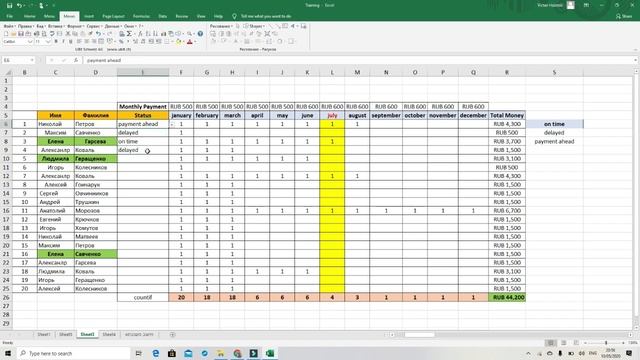Viewport: 640px width, 360px height.
Task: Click the red Font Color button
Action: point(189,42)
